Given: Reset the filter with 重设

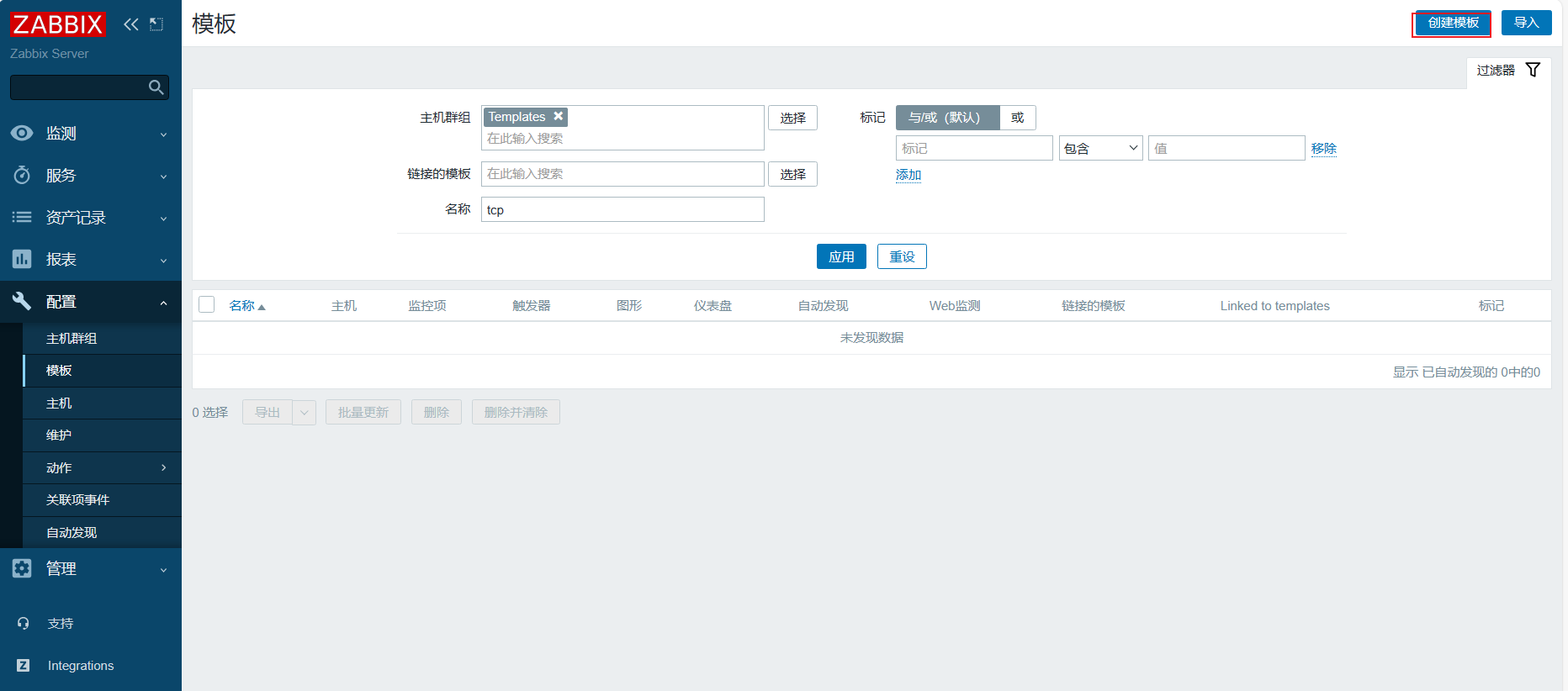Looking at the screenshot, I should (x=902, y=256).
